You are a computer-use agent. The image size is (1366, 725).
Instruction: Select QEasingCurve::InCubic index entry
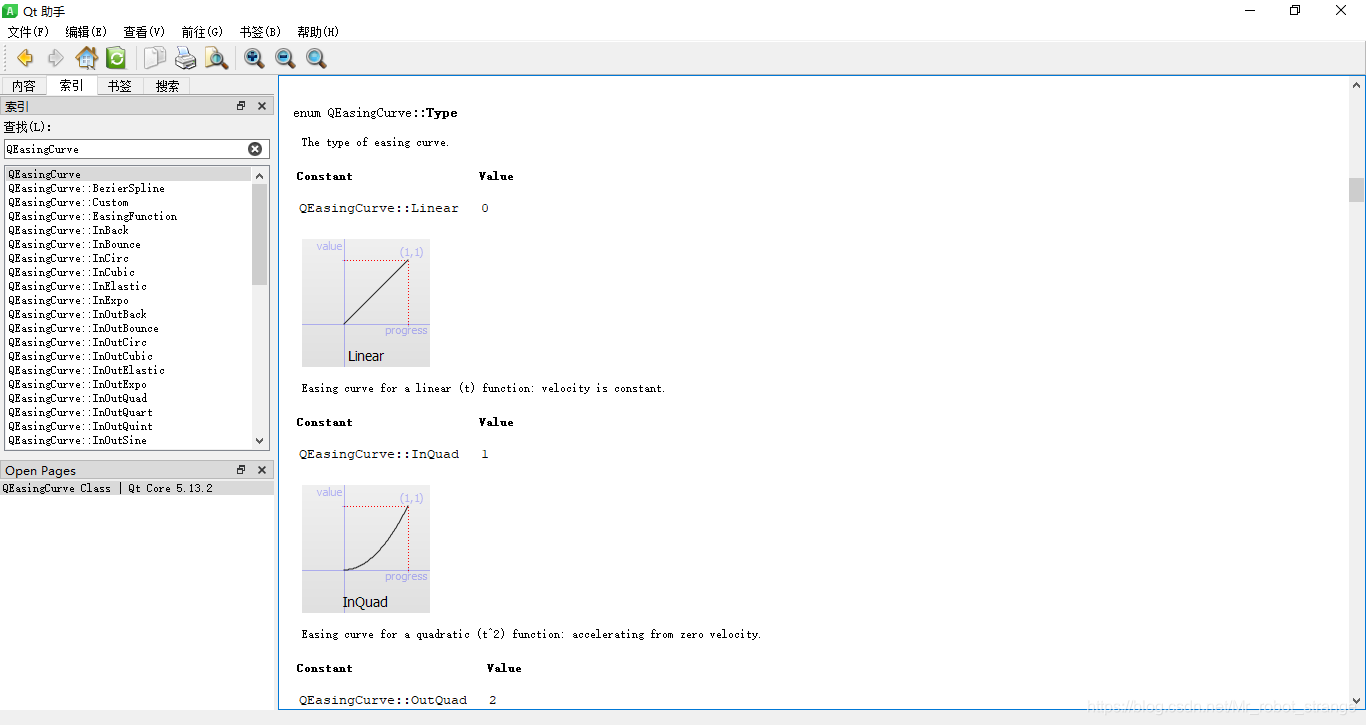[x=129, y=272]
